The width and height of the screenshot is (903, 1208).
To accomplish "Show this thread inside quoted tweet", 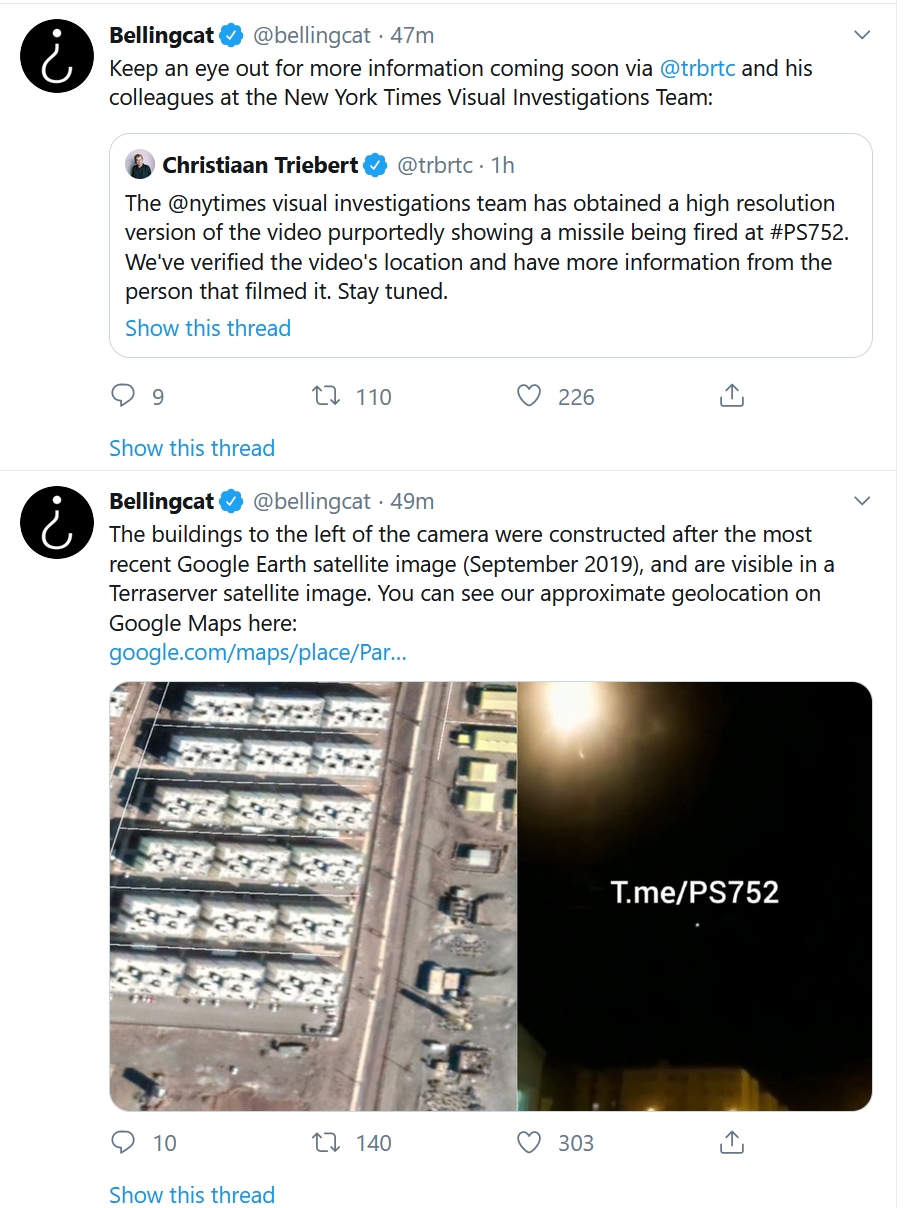I will [208, 328].
